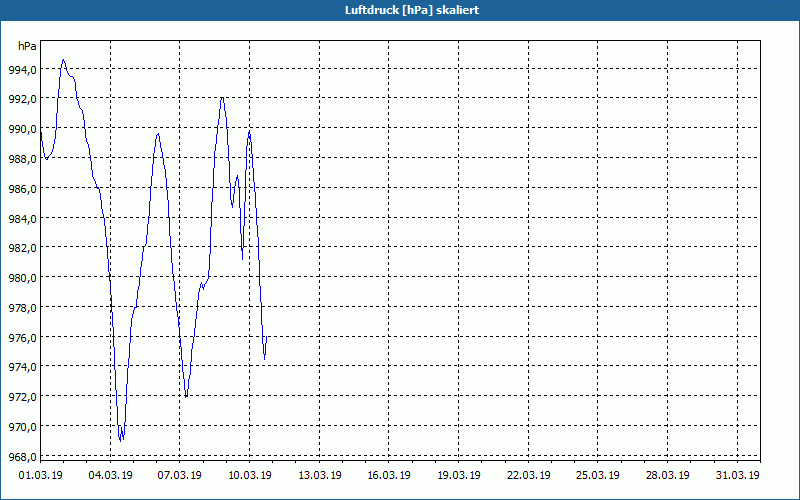
Task: Click the 994,0 y-axis label
Action: pos(22,70)
